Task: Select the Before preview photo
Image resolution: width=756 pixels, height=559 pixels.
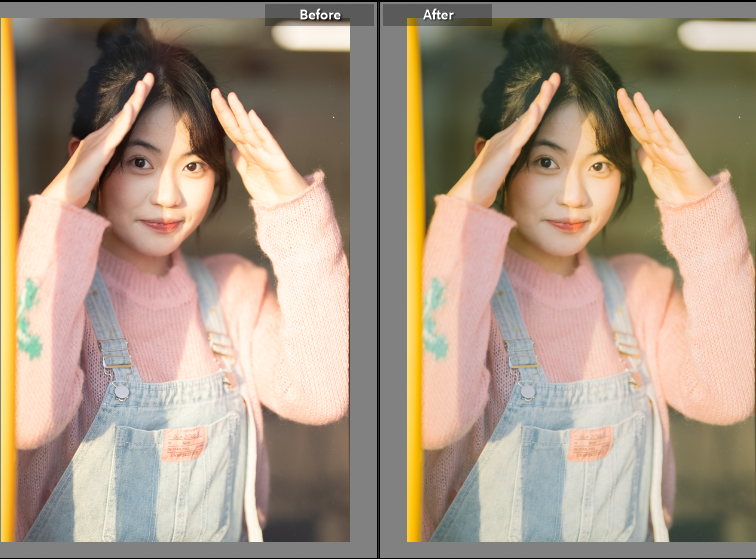Action: 180,280
